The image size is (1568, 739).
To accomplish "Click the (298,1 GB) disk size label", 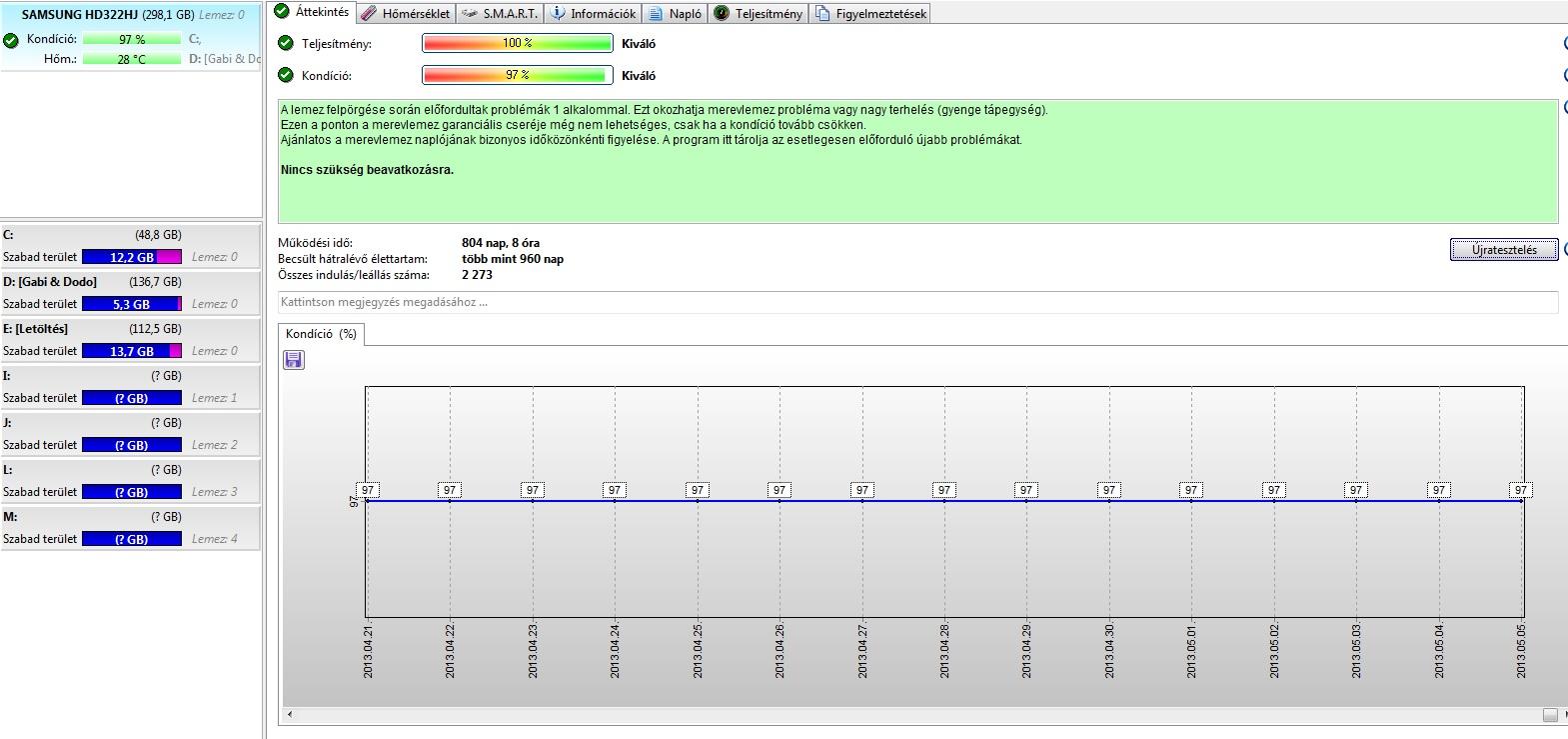I will [x=168, y=15].
